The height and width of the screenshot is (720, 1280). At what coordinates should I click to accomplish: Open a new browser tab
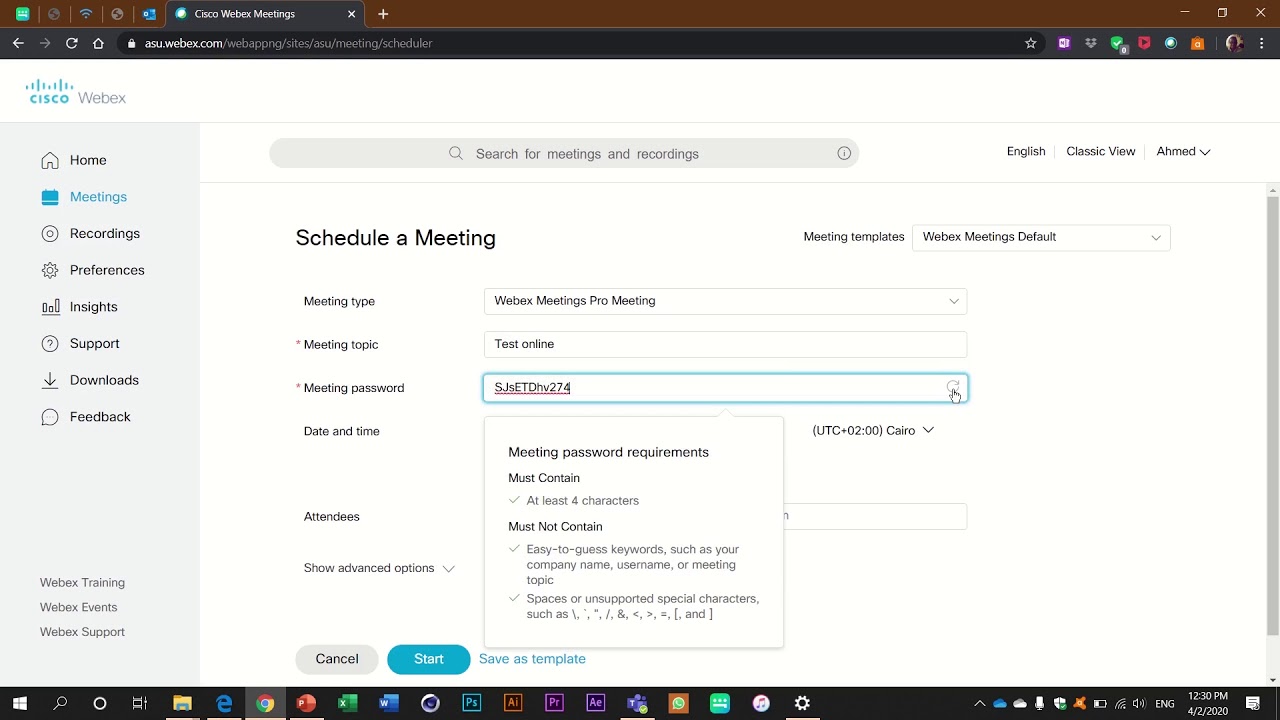(x=383, y=14)
